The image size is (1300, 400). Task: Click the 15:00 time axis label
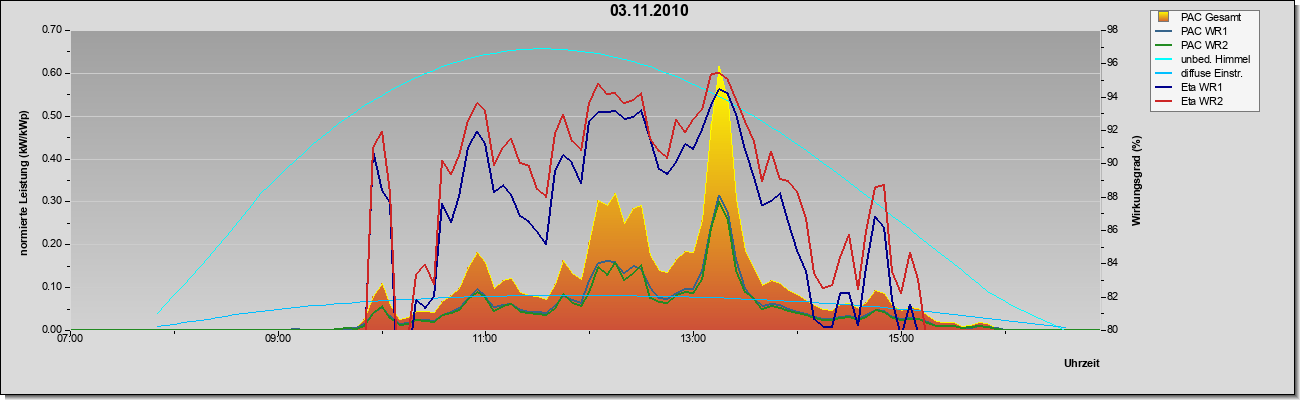pyautogui.click(x=901, y=339)
